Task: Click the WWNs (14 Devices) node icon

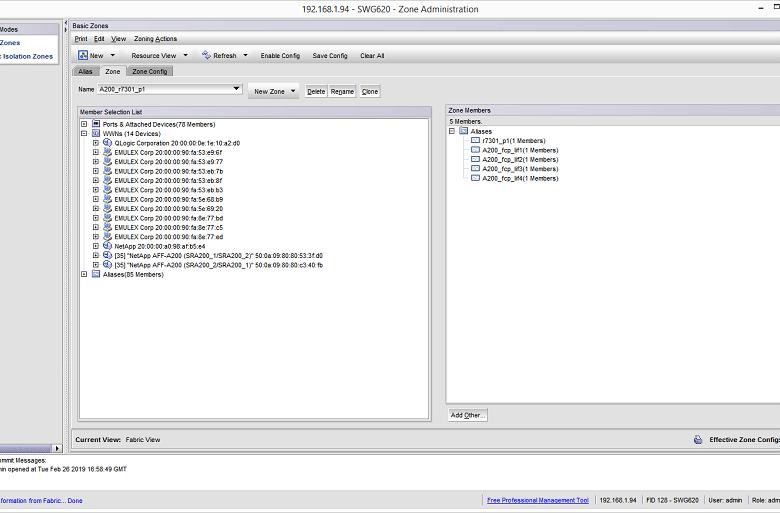Action: point(96,133)
